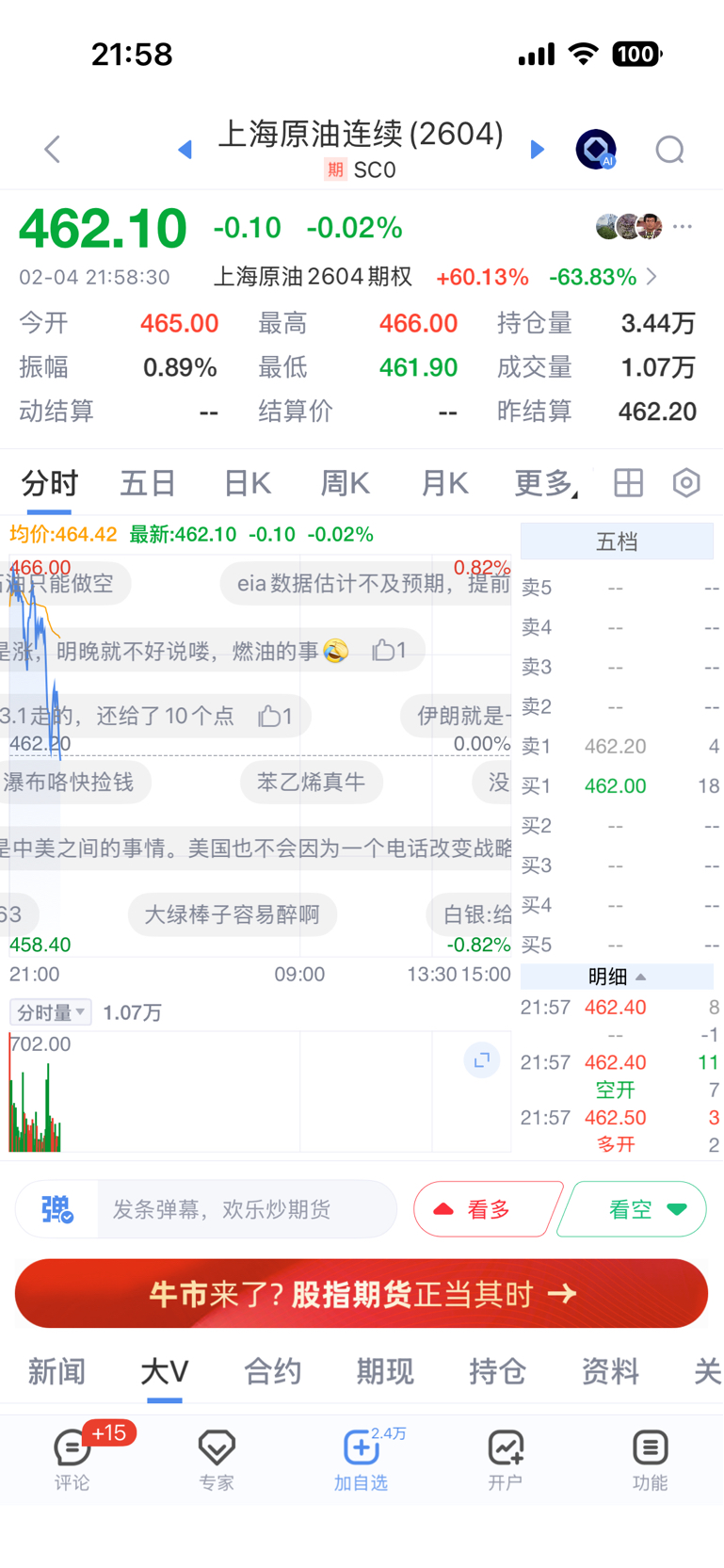Open 上海原油2604期权 options chevron

(x=652, y=277)
